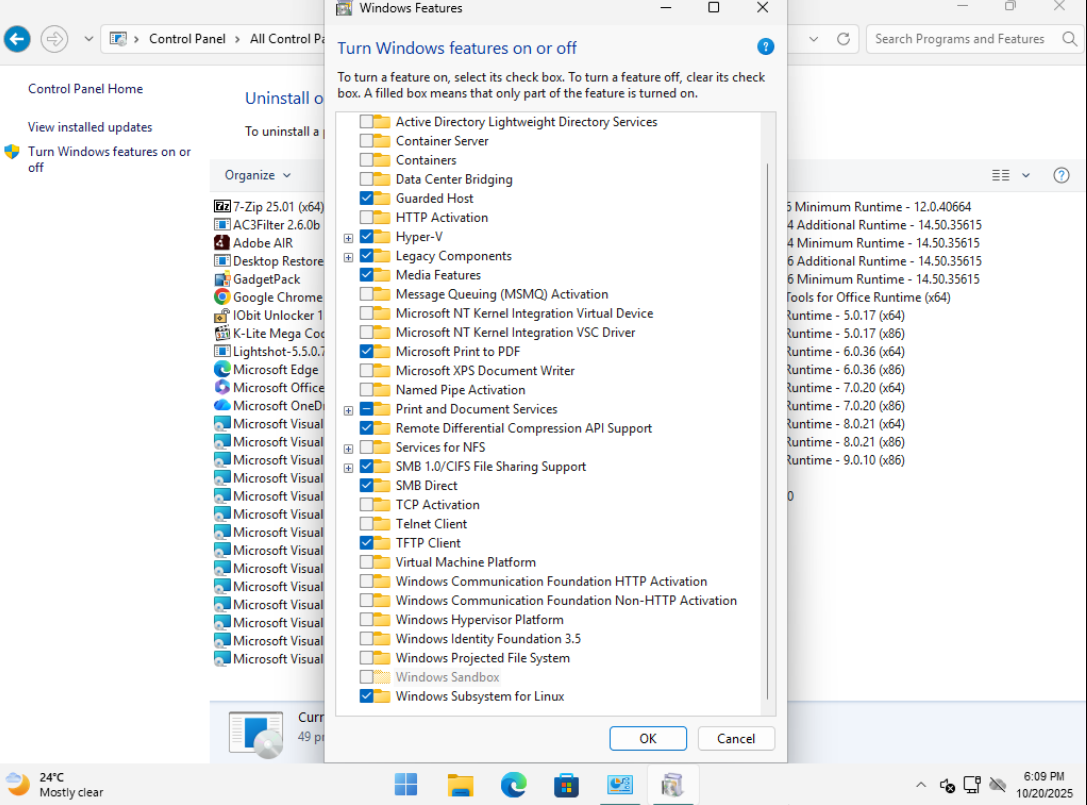The width and height of the screenshot is (1087, 805).
Task: Tick the Virtual Machine Platform checkbox
Action: click(367, 562)
